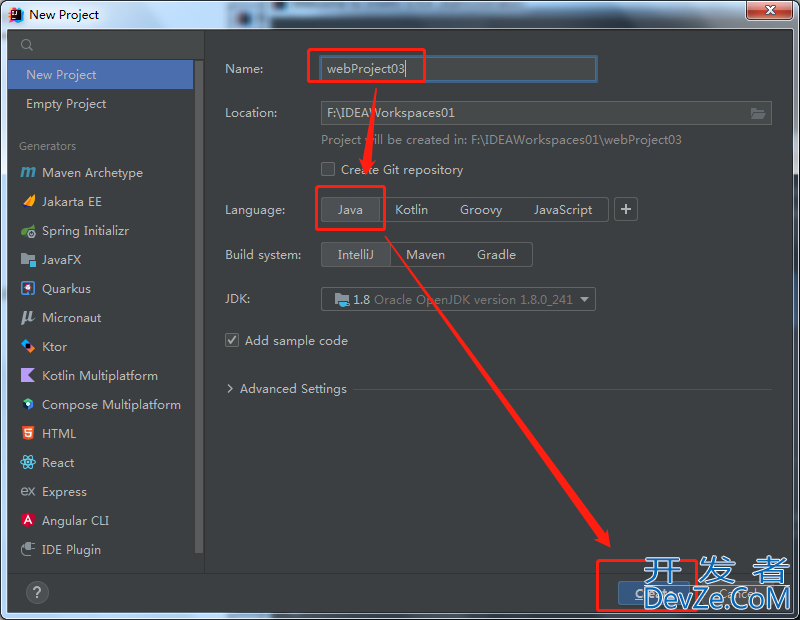
Task: Choose Gradle build system
Action: click(496, 255)
